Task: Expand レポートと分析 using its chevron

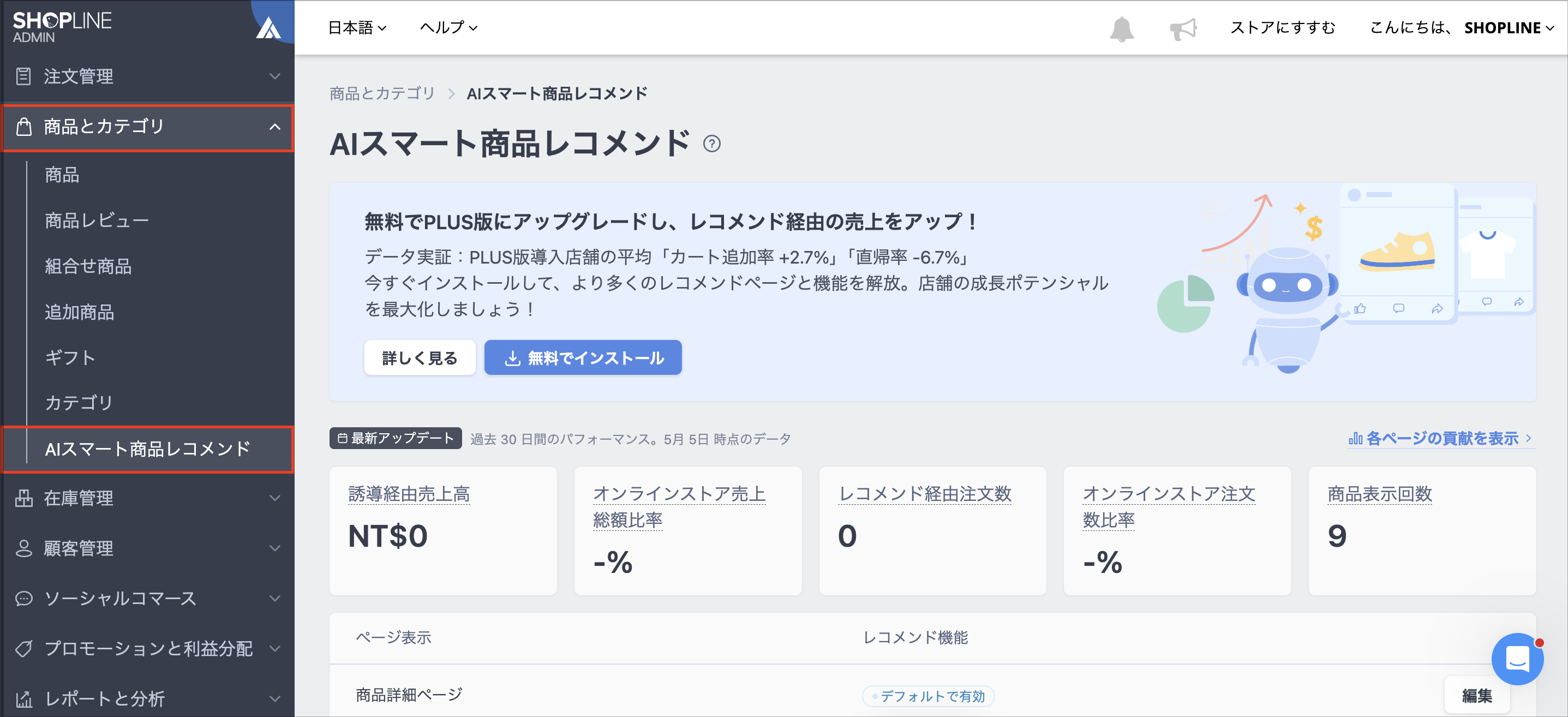Action: pyautogui.click(x=275, y=699)
